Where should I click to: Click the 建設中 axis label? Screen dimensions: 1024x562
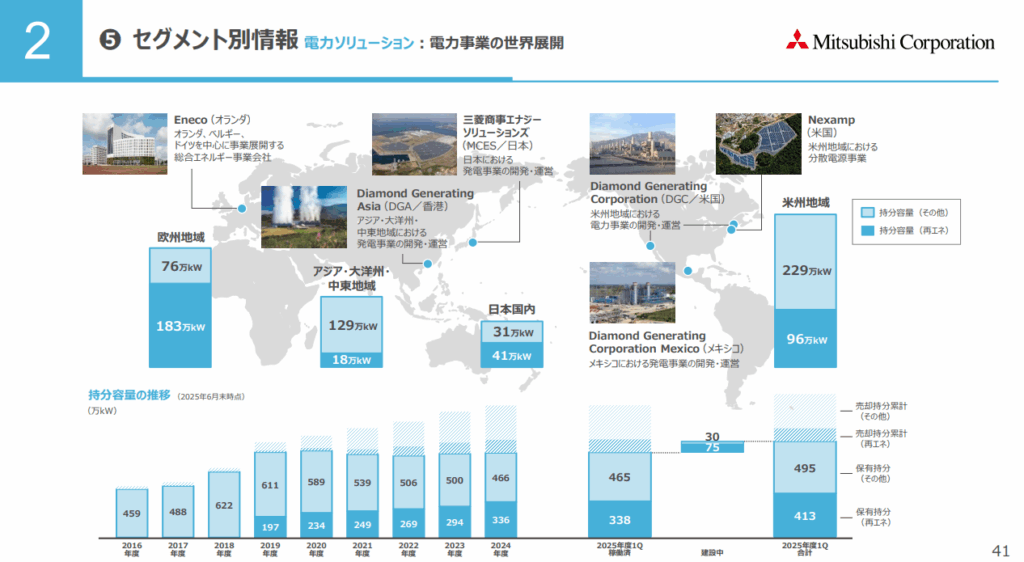pyautogui.click(x=712, y=552)
